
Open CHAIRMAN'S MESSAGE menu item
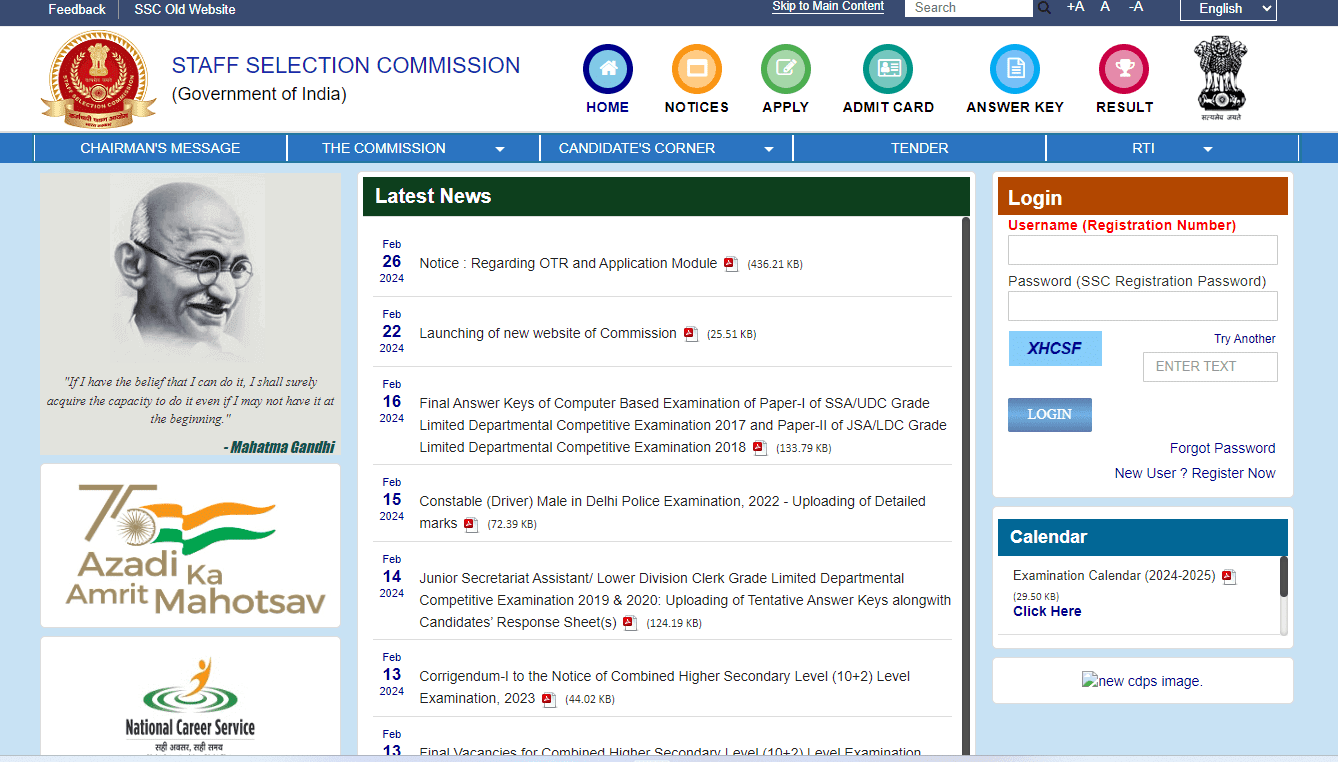point(160,148)
